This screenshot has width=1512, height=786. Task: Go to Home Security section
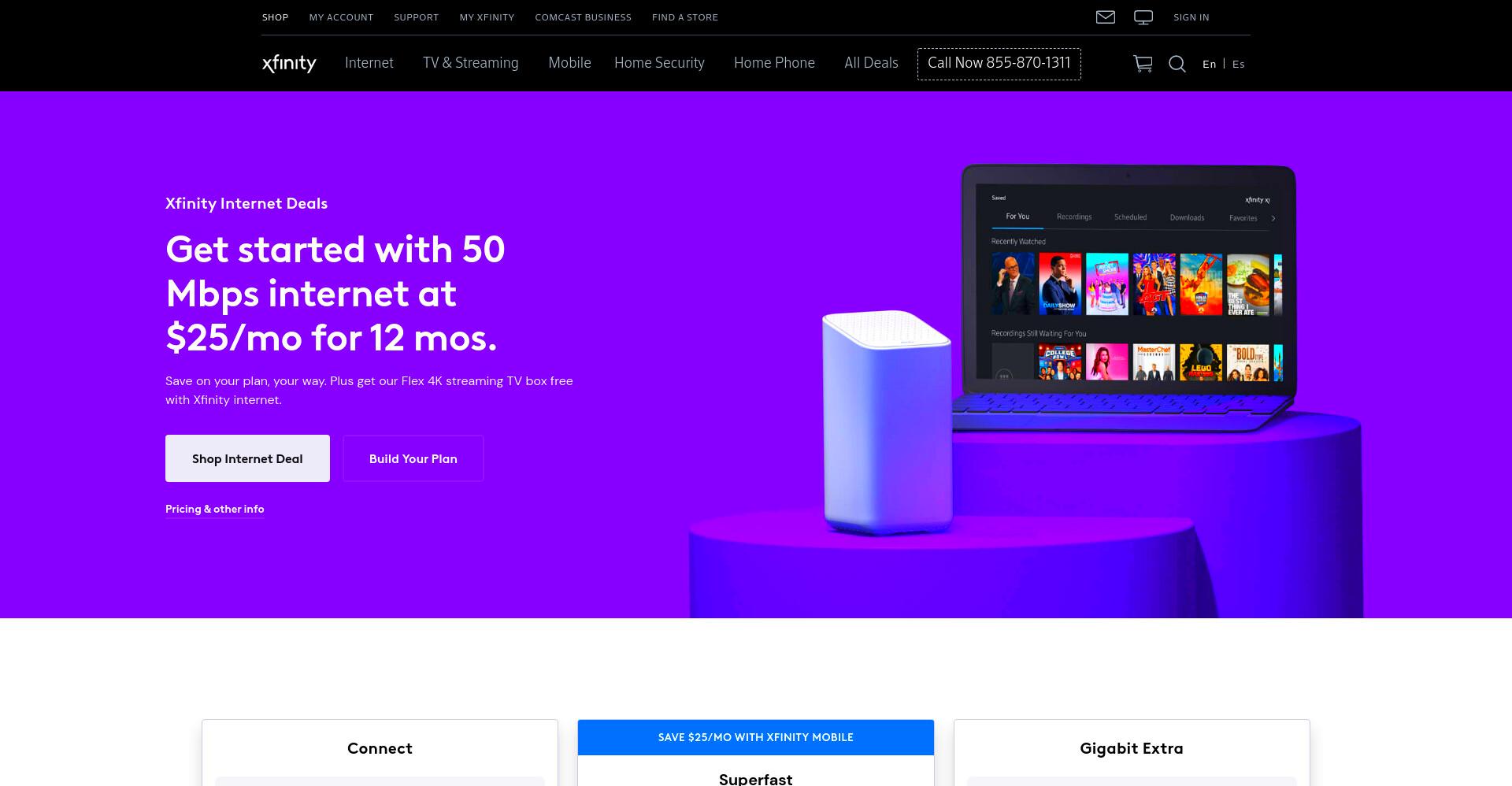click(x=659, y=63)
